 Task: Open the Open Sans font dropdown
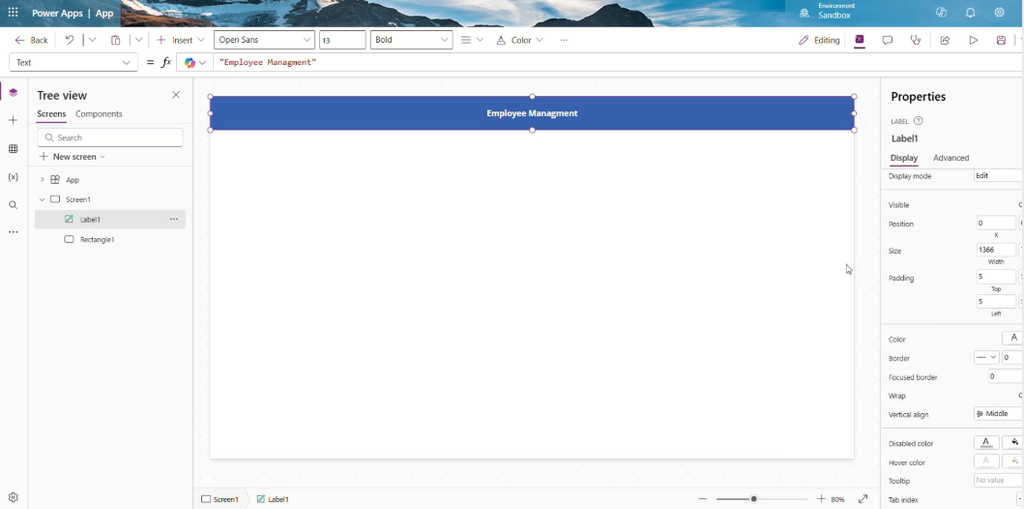(264, 40)
